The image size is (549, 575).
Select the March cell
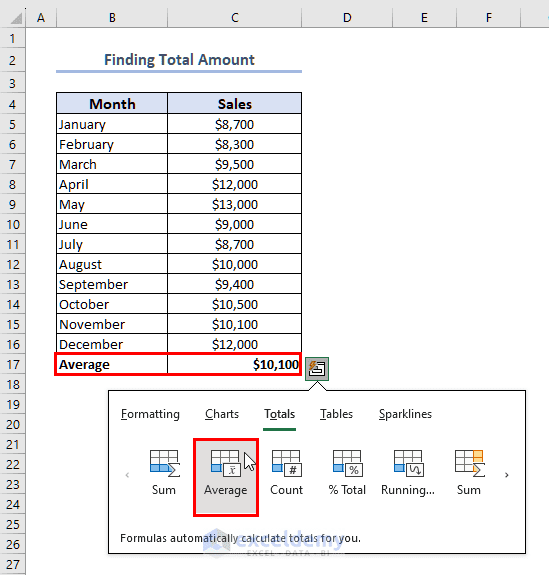[112, 164]
